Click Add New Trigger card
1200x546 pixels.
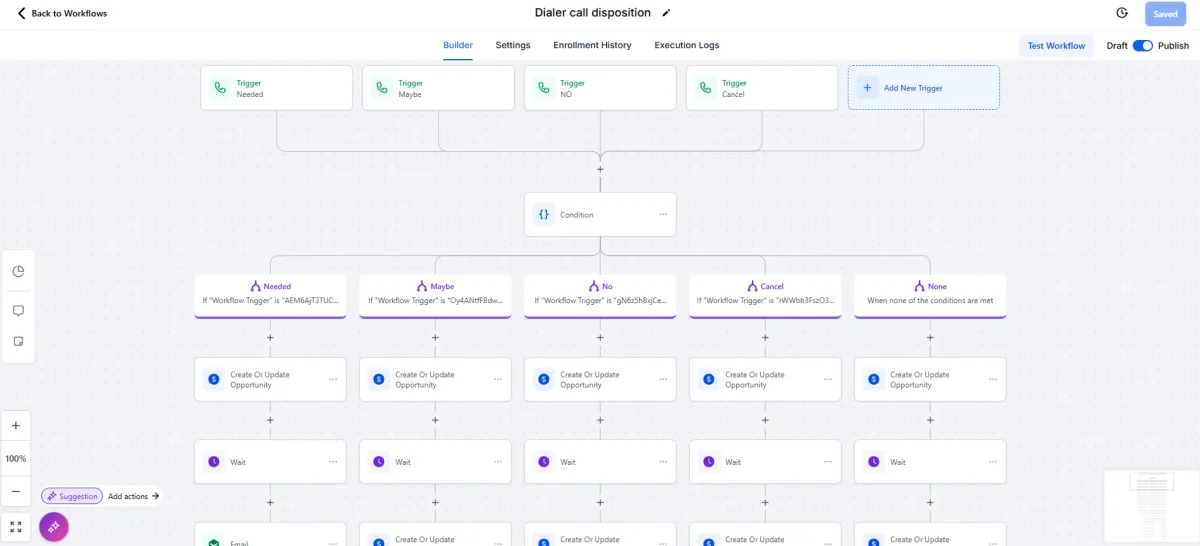coord(923,88)
